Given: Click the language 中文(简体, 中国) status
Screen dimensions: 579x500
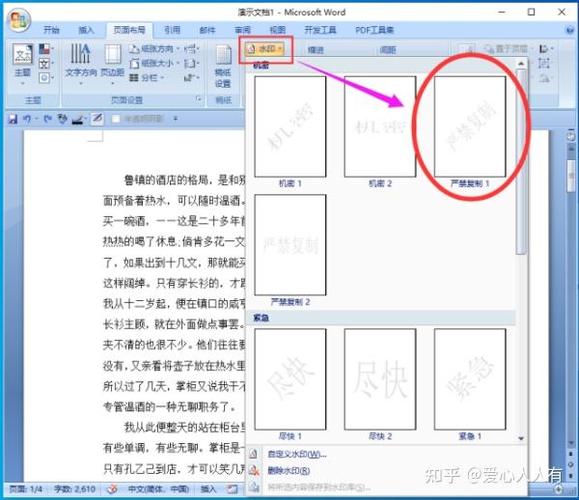Looking at the screenshot, I should [158, 489].
